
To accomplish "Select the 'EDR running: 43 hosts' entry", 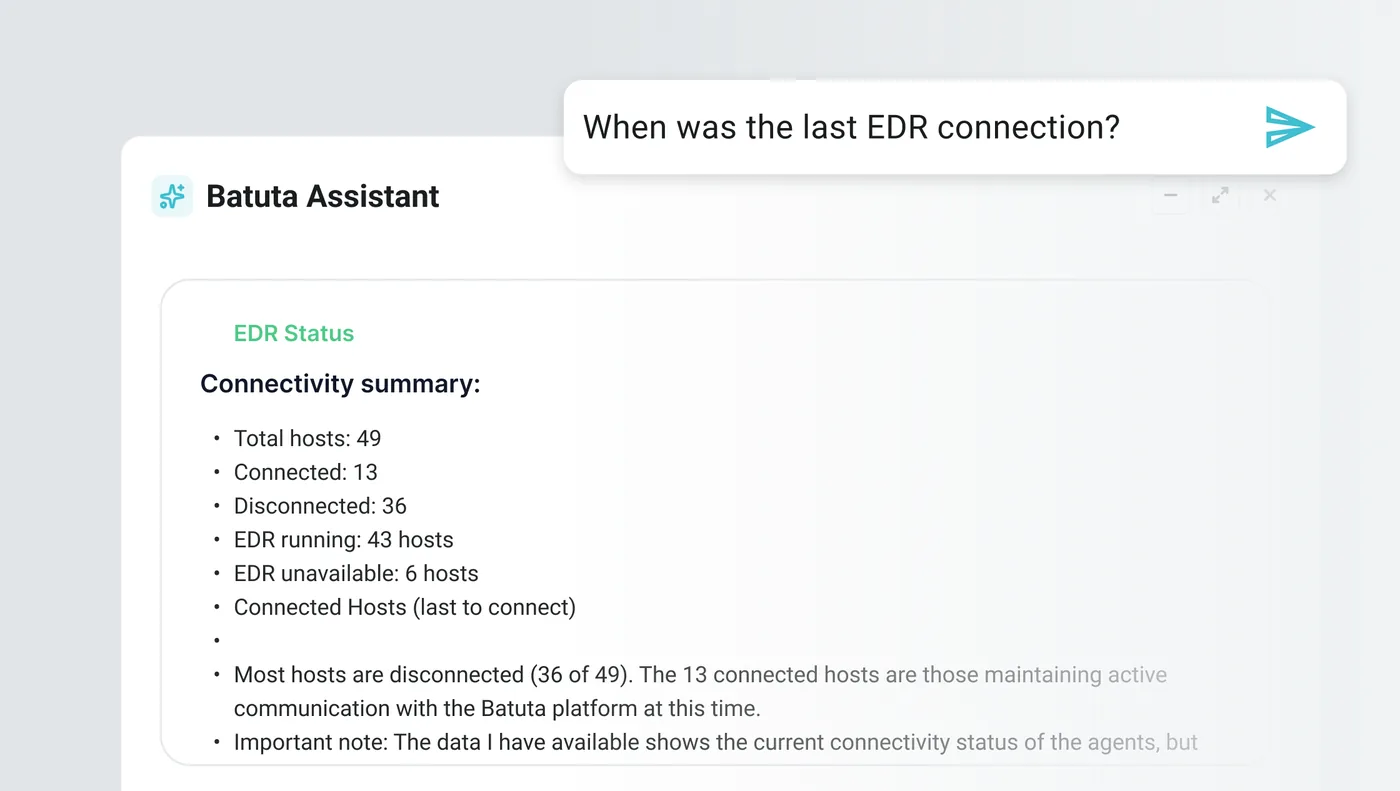I will pyautogui.click(x=343, y=540).
